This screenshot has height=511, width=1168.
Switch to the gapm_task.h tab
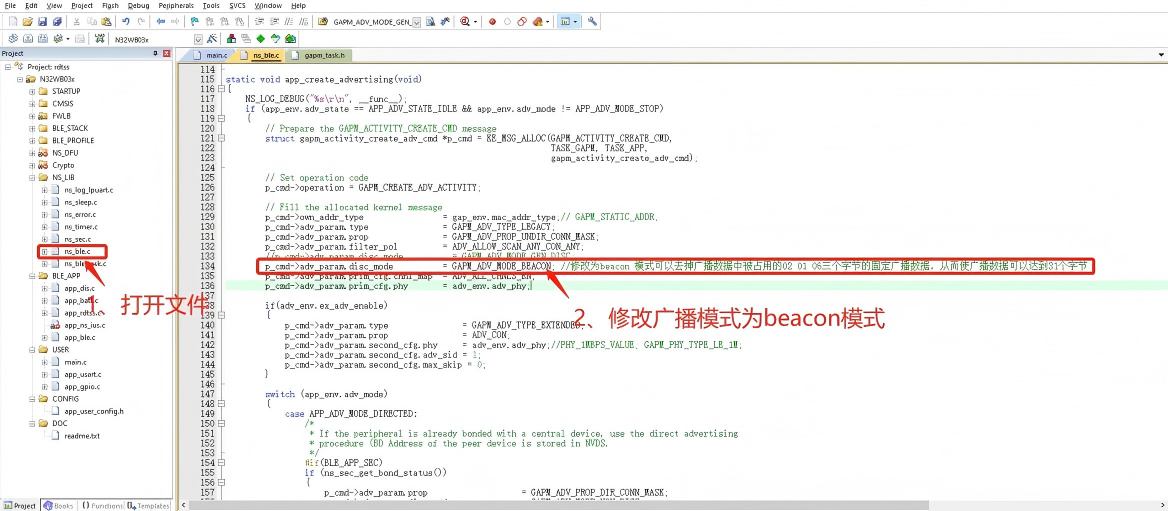pyautogui.click(x=324, y=56)
